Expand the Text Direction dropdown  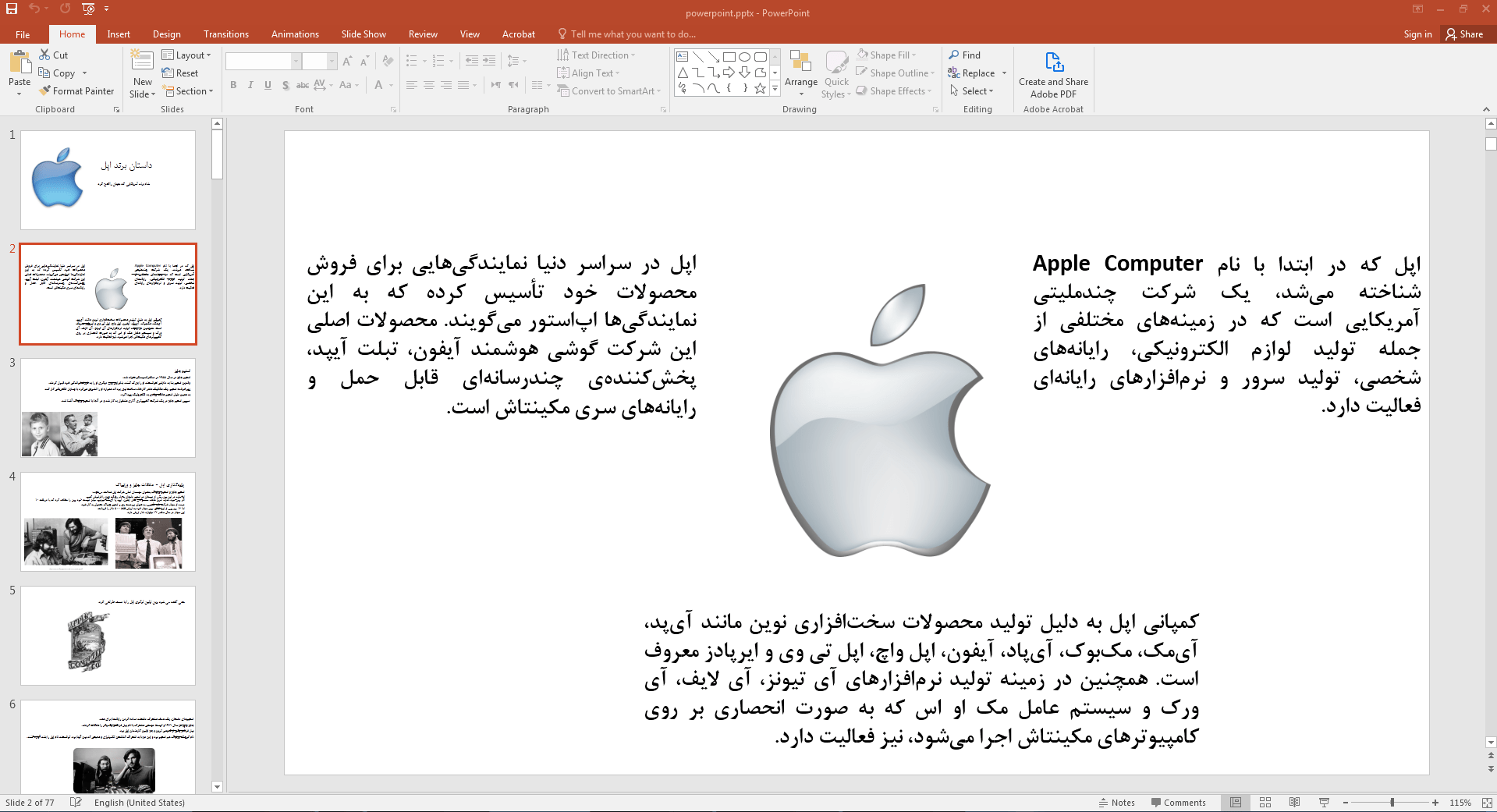[x=597, y=55]
